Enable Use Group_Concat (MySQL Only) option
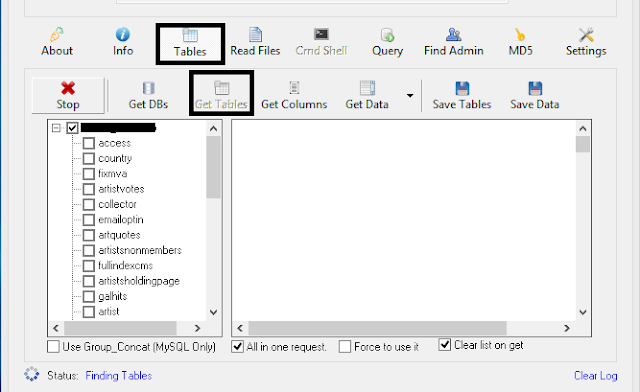 [53, 347]
